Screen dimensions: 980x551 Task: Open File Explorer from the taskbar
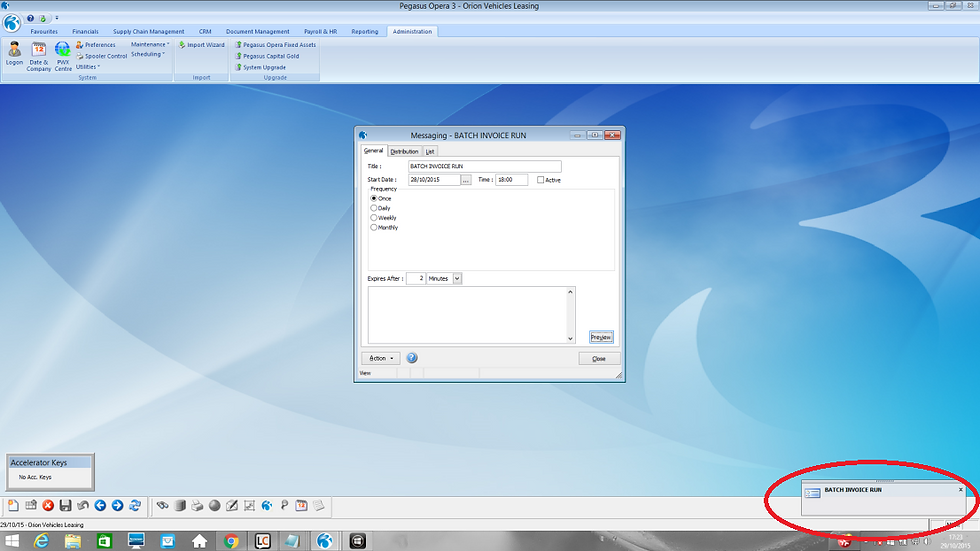coord(72,541)
